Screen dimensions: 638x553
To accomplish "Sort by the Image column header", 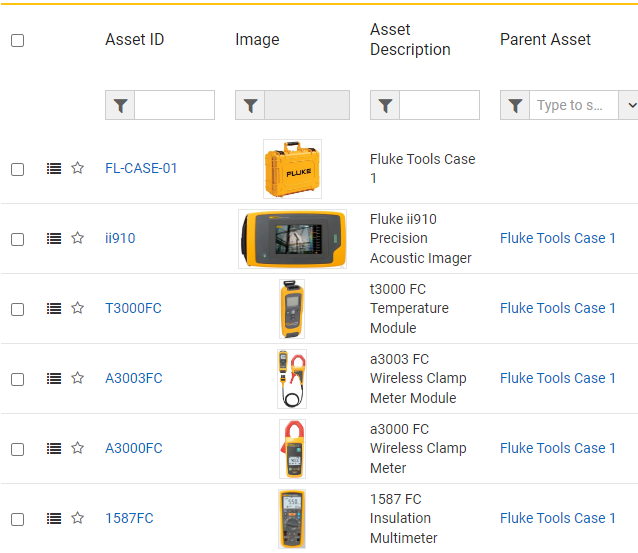I will point(257,39).
